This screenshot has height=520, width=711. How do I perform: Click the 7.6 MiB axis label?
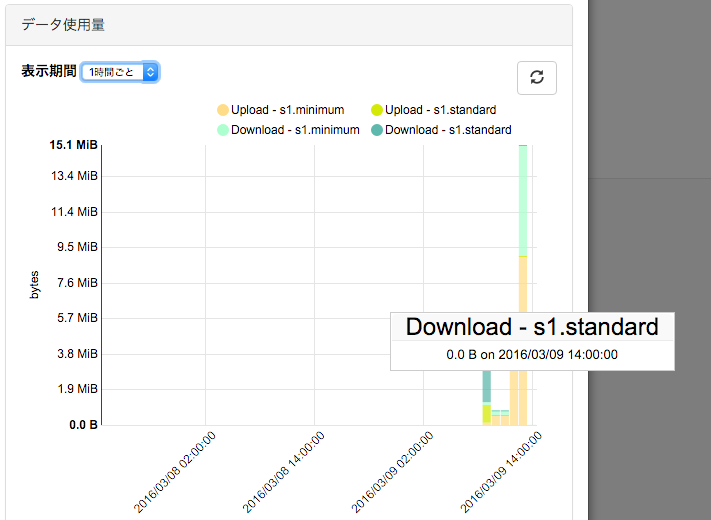(x=77, y=283)
